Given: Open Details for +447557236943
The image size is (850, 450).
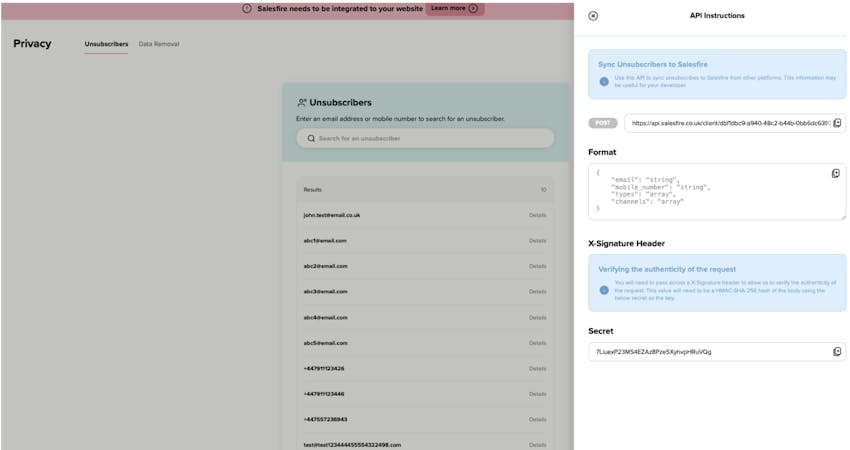Looking at the screenshot, I should pyautogui.click(x=537, y=420).
